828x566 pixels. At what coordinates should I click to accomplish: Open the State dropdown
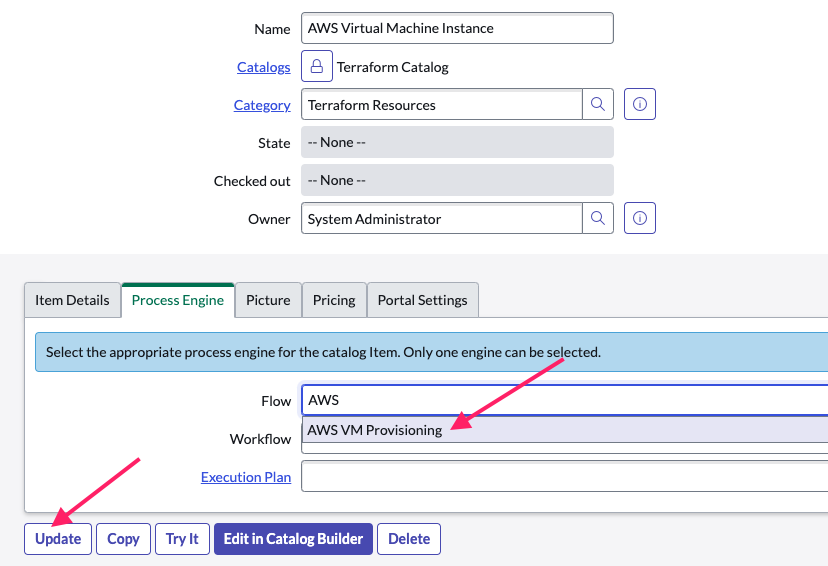pyautogui.click(x=457, y=142)
